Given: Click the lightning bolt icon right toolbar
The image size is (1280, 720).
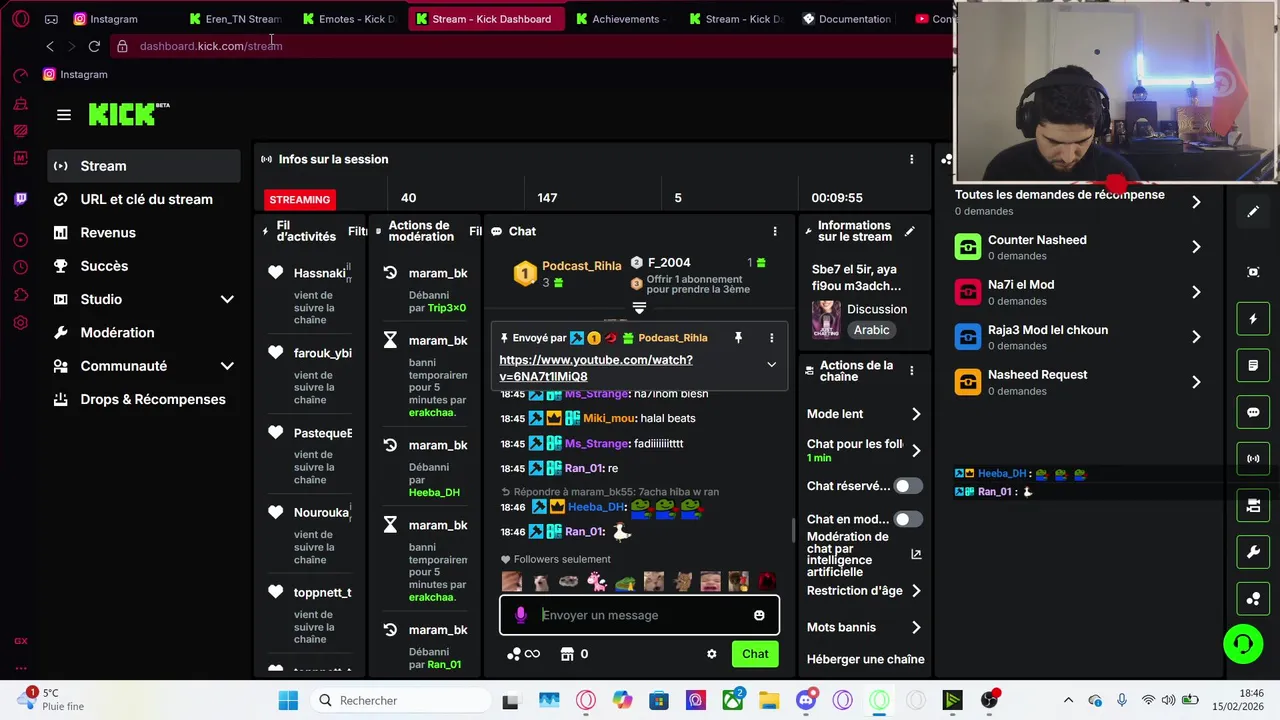Looking at the screenshot, I should (1253, 319).
